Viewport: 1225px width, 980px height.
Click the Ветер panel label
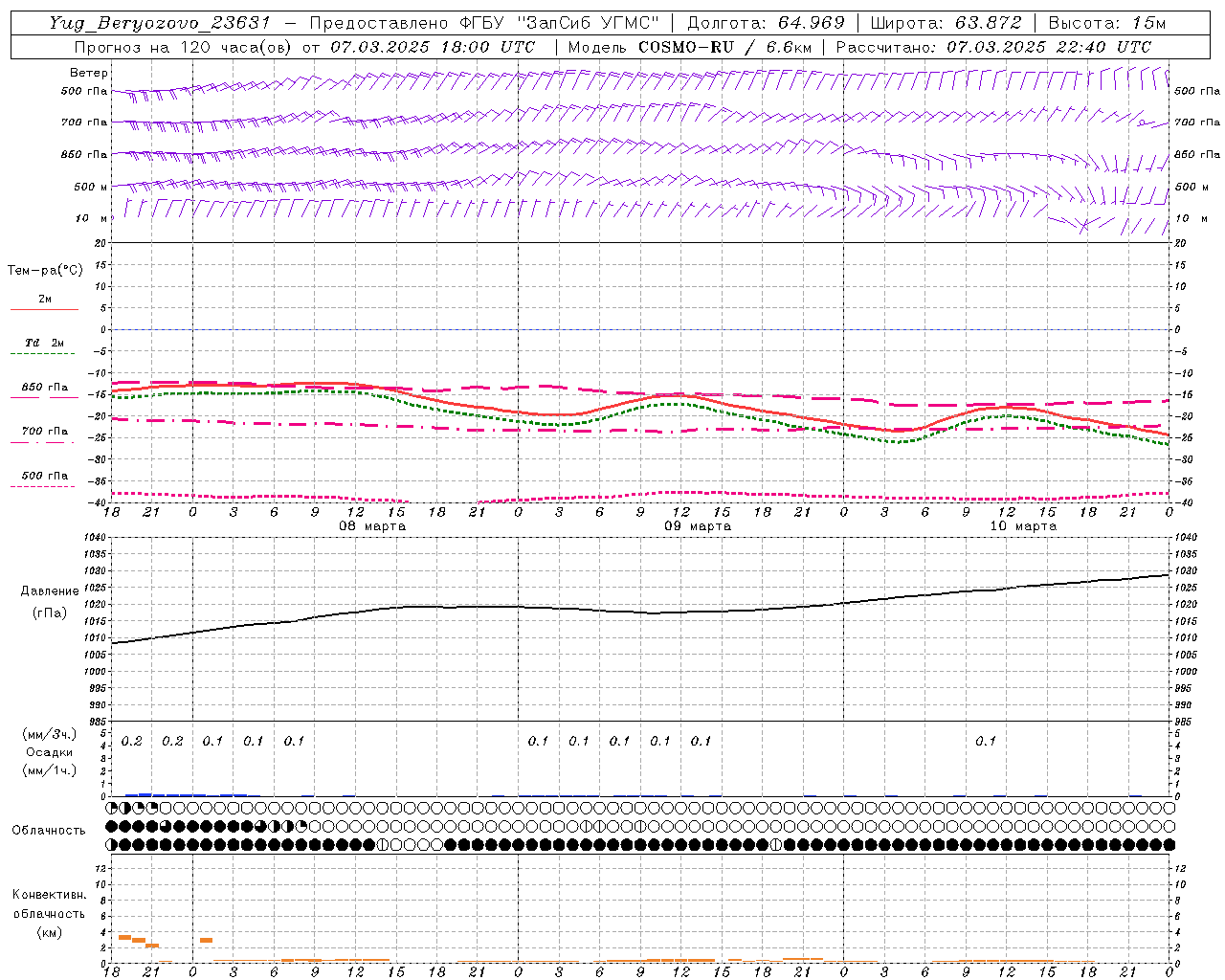89,73
